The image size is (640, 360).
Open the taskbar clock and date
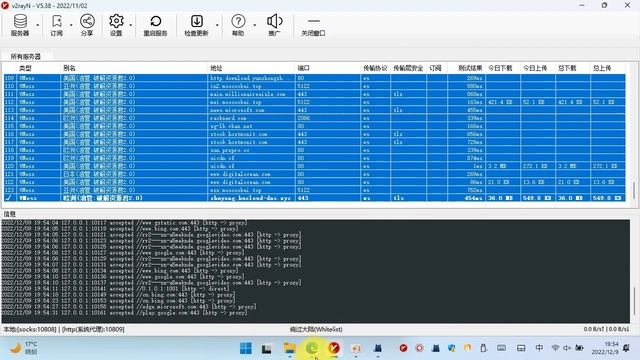[x=604, y=348]
